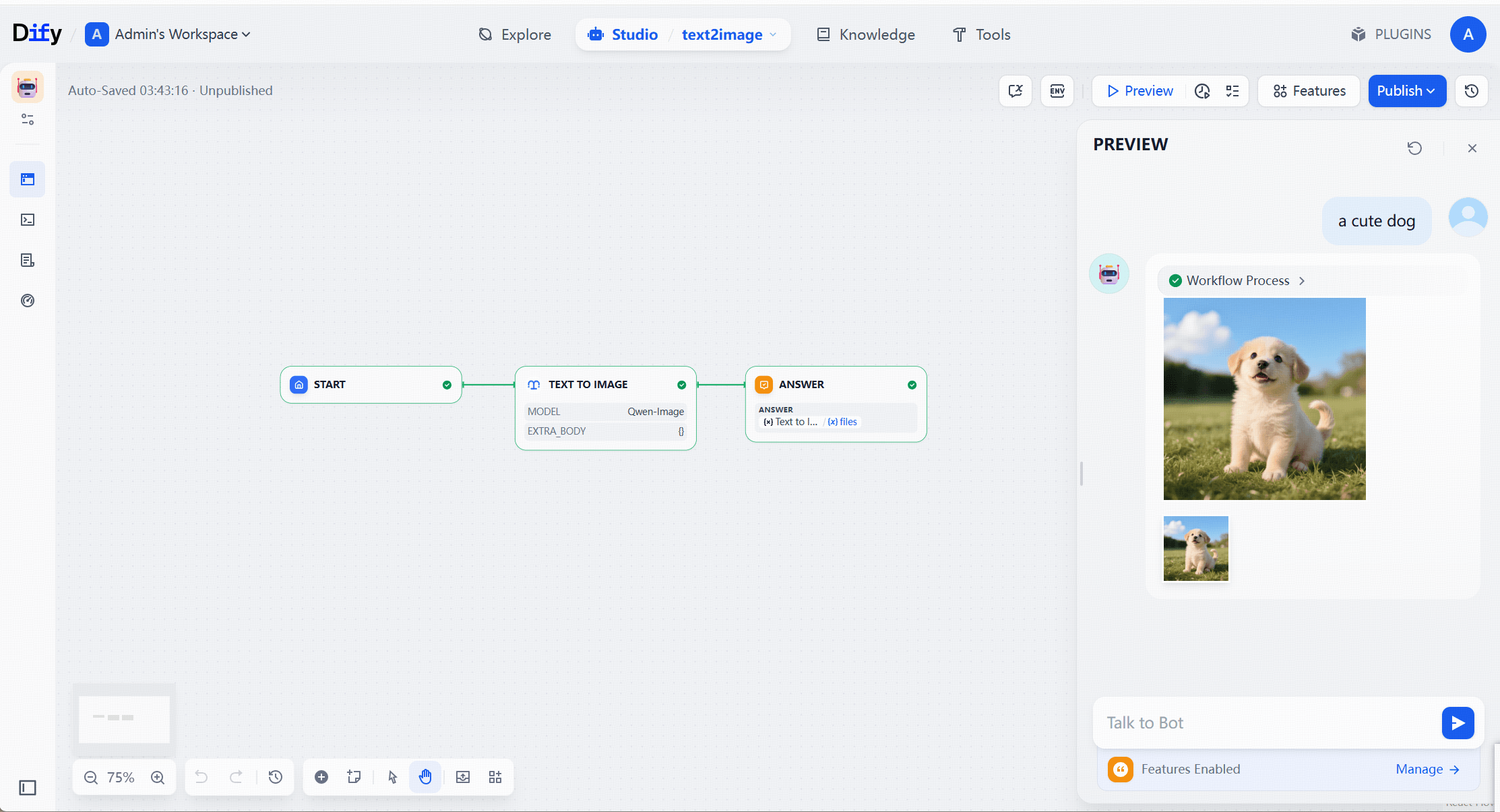Viewport: 1500px width, 812px height.
Task: Click the organize nodes icon
Action: pos(495,777)
